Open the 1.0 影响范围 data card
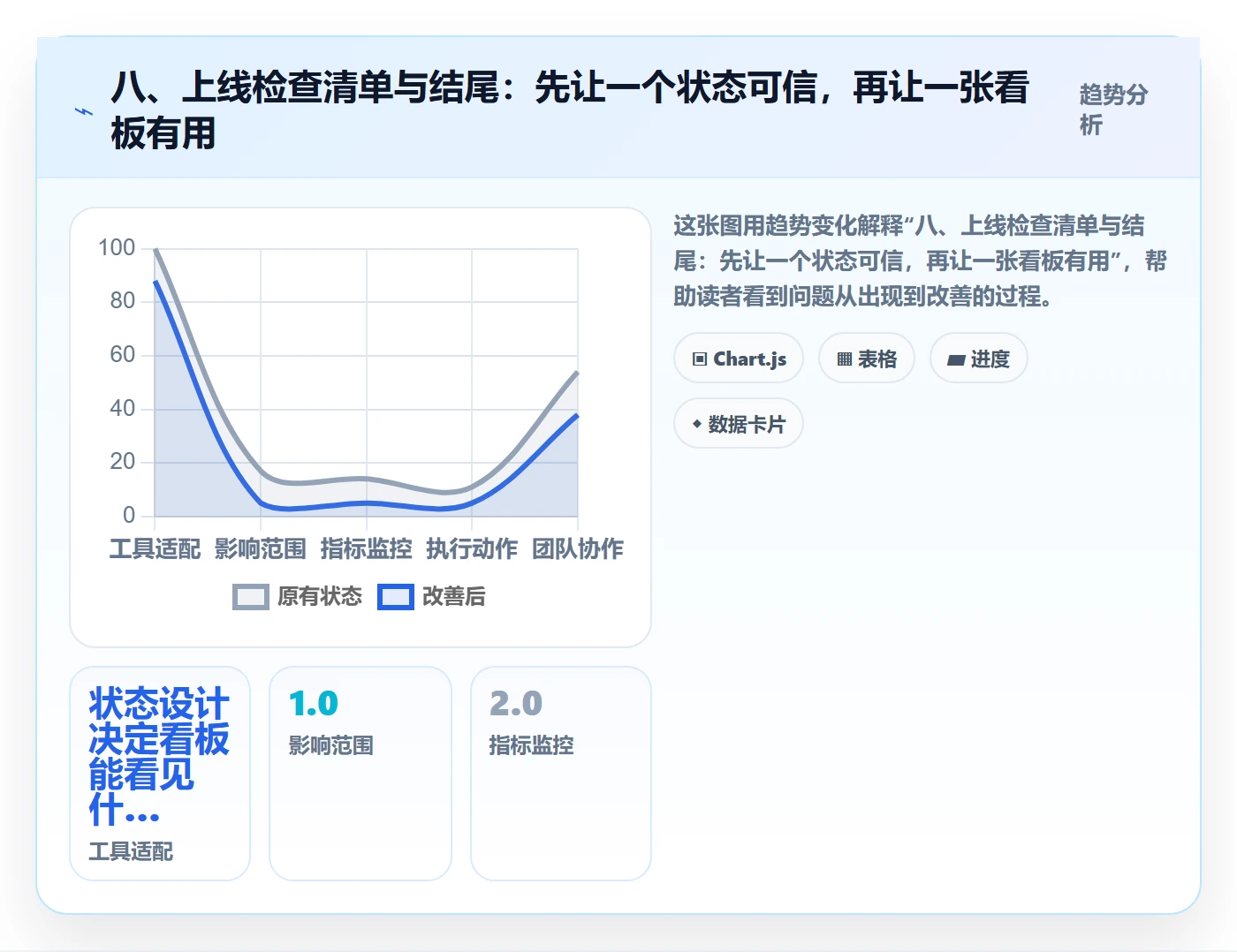The width and height of the screenshot is (1237, 952). tap(360, 774)
